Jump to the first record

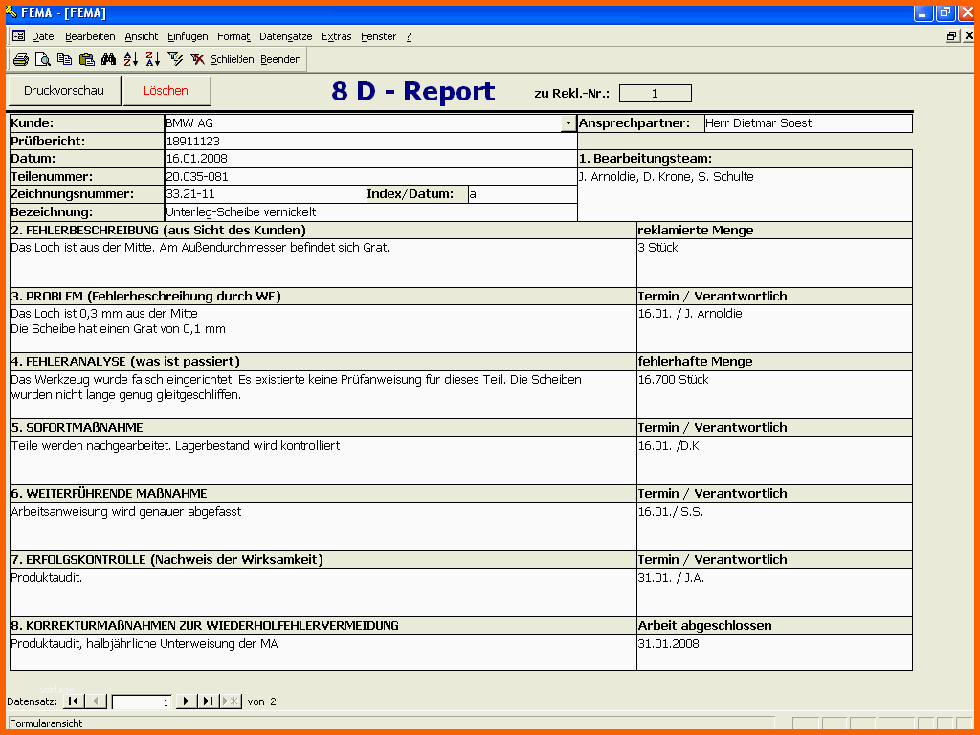tap(73, 701)
